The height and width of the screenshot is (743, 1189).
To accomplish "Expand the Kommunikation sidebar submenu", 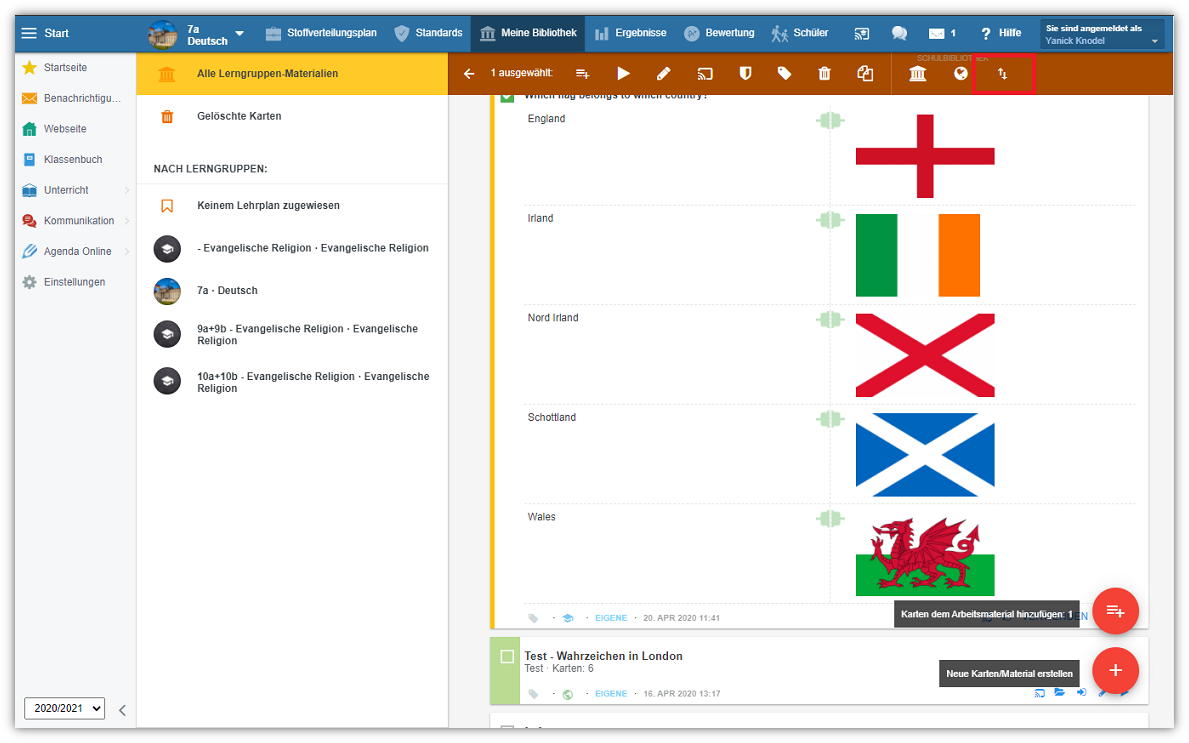I will (x=127, y=221).
